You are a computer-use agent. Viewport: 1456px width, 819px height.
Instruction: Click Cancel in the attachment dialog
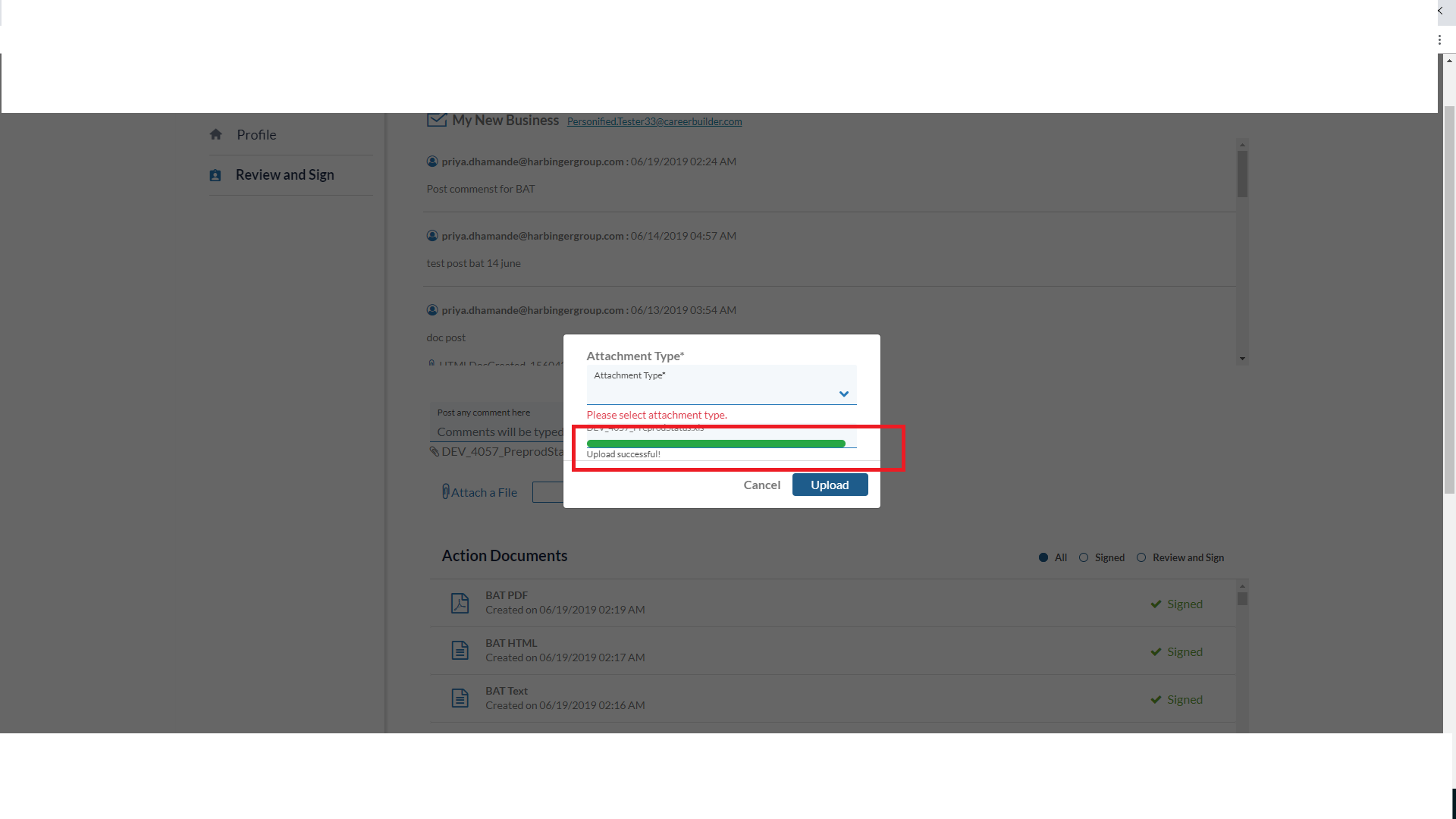coord(761,485)
